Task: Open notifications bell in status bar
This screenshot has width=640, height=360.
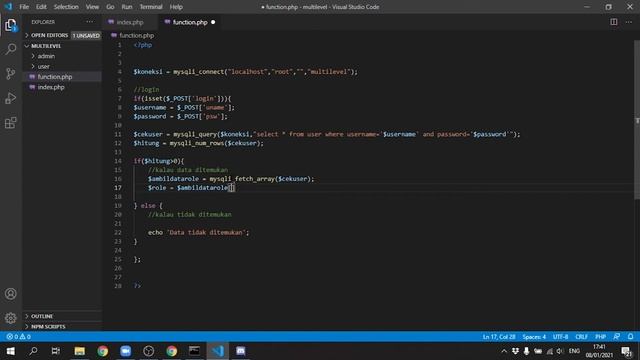Action: [630, 337]
